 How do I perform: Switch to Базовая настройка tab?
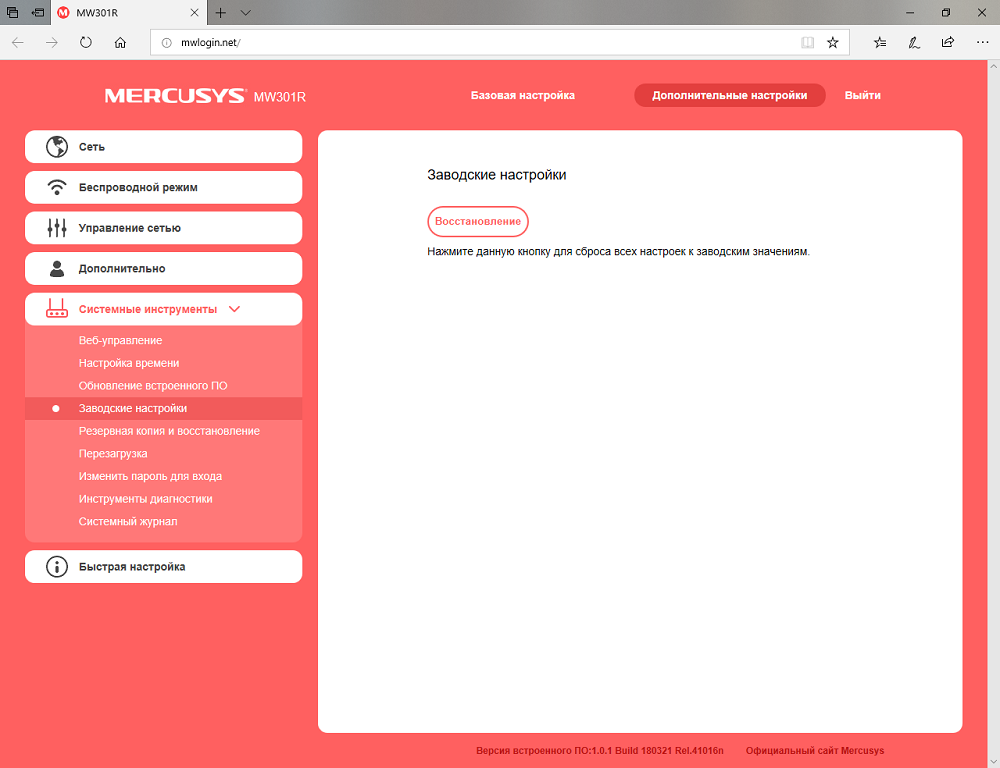(x=523, y=95)
